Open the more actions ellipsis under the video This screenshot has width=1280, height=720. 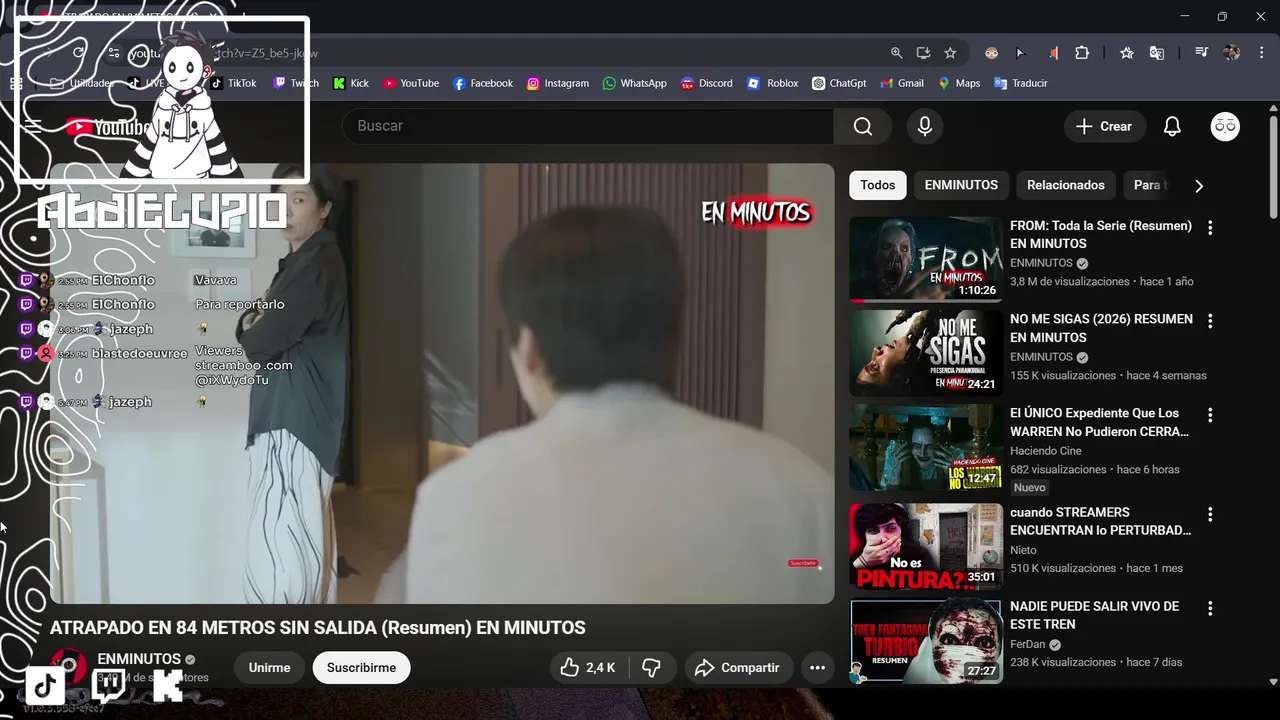click(817, 668)
